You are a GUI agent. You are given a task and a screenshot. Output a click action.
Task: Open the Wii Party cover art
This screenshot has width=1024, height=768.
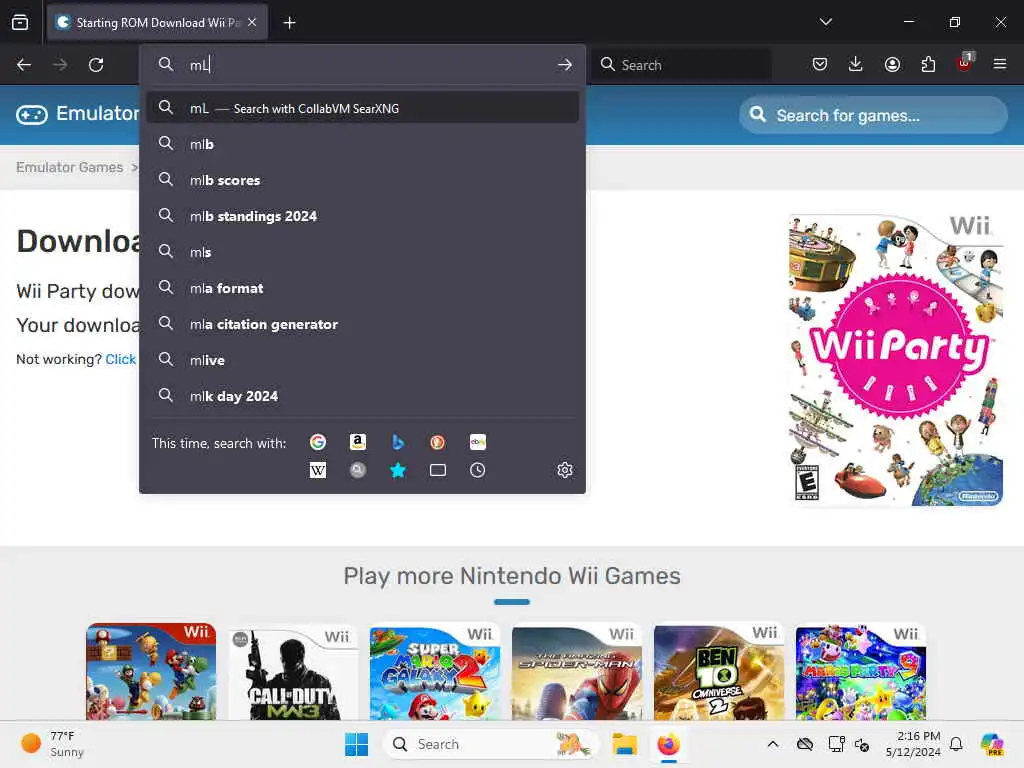pos(895,360)
